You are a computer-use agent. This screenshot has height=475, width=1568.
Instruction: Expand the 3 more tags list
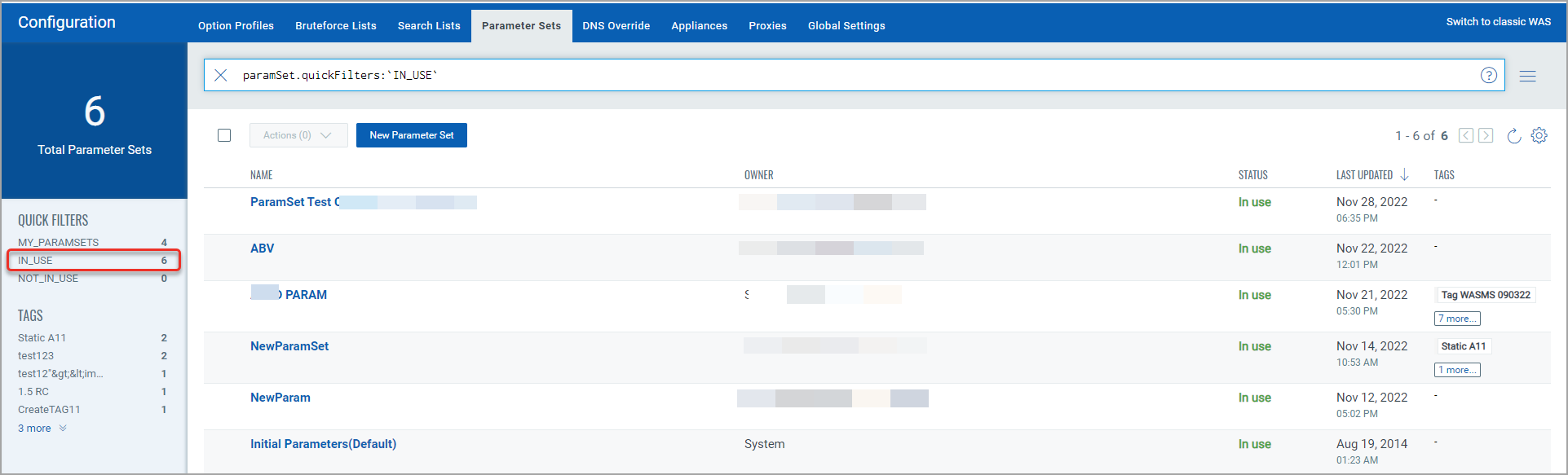42,428
